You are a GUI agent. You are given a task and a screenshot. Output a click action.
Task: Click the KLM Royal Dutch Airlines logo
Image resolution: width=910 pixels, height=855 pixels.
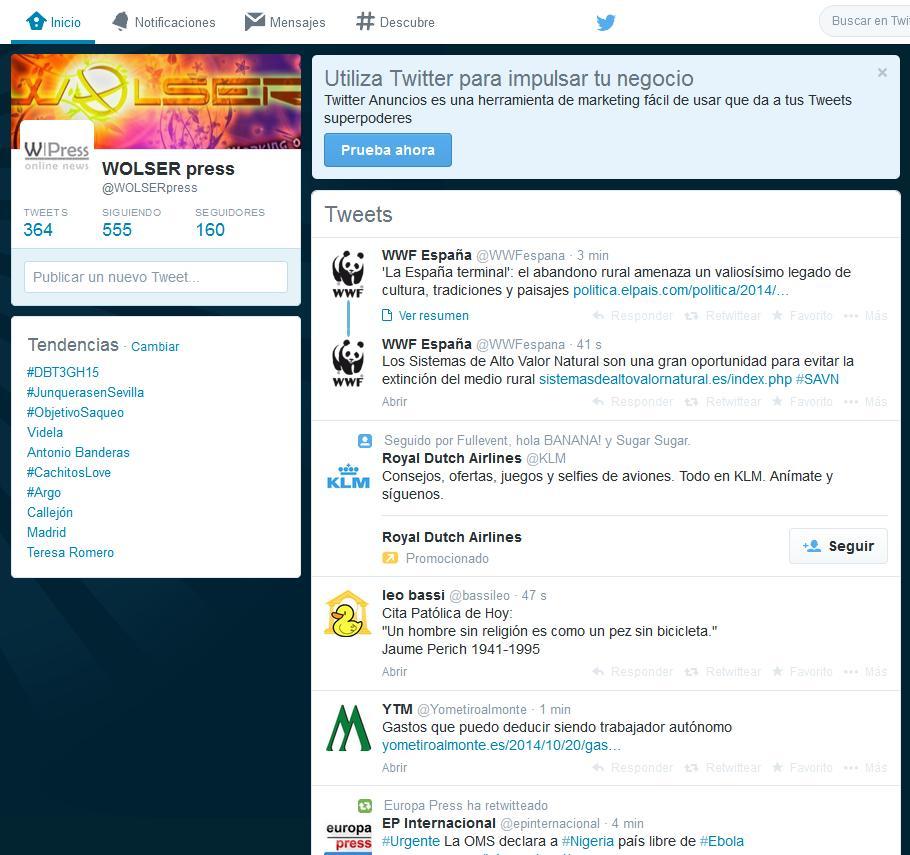[348, 477]
